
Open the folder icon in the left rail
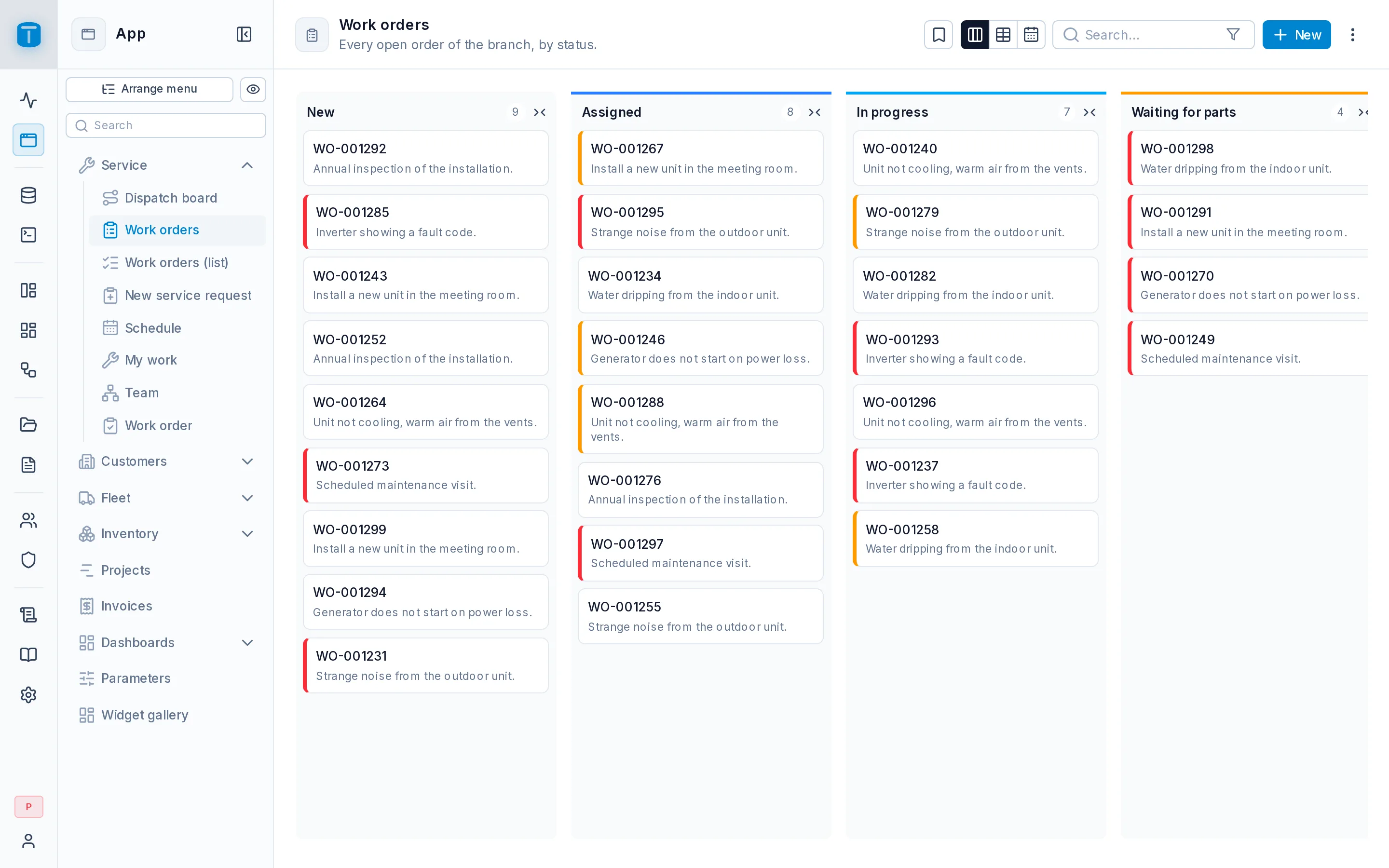[28, 425]
